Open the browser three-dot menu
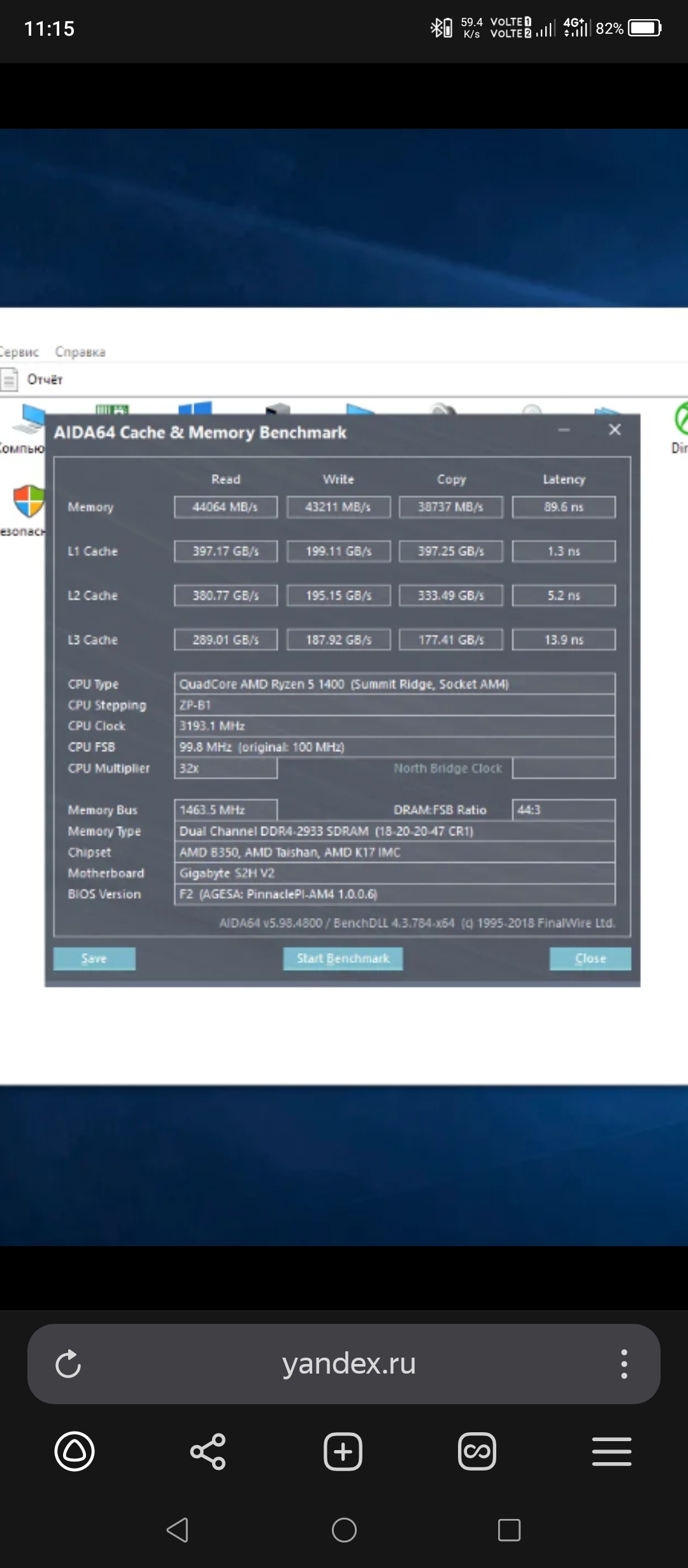Image resolution: width=688 pixels, height=1568 pixels. [624, 1364]
